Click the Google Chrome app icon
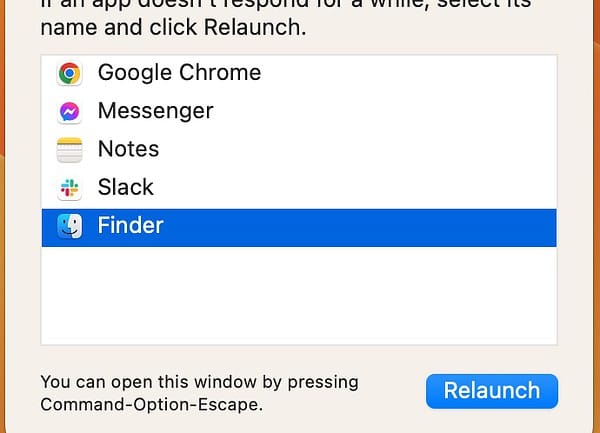Viewport: 600px width, 433px height. point(69,73)
